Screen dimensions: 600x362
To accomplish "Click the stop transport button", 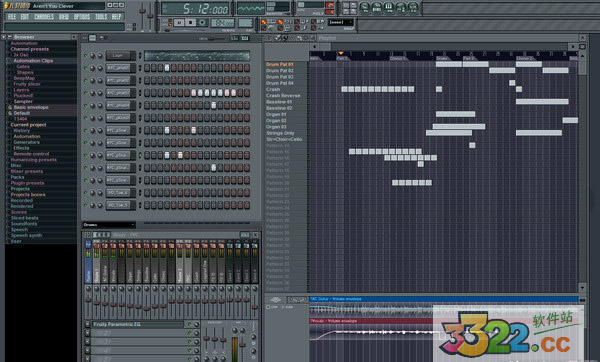I will click(x=190, y=23).
